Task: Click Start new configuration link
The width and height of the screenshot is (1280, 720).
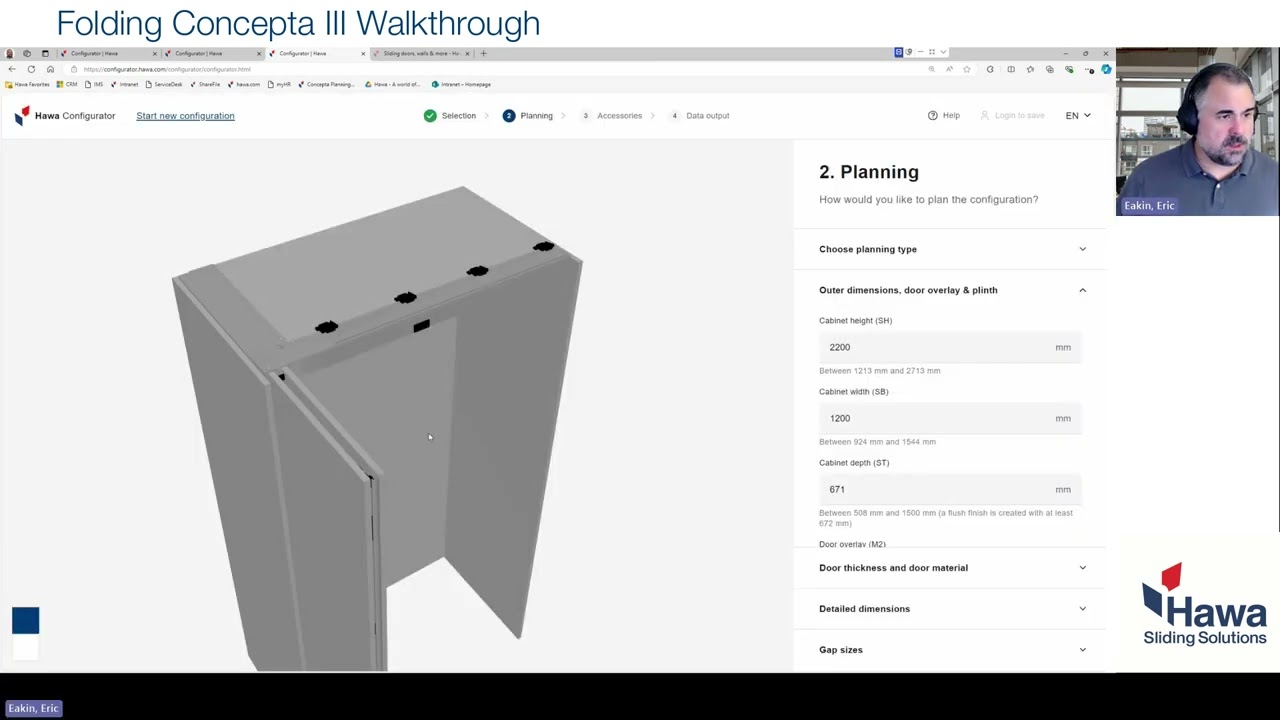Action: tap(185, 116)
